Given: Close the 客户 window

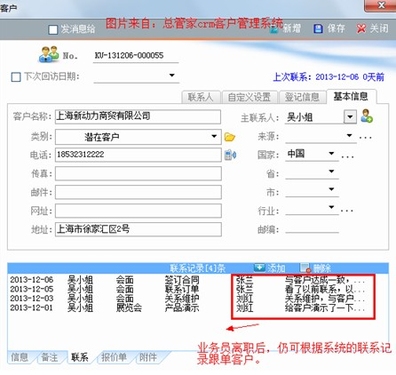Looking at the screenshot, I should point(381,6).
